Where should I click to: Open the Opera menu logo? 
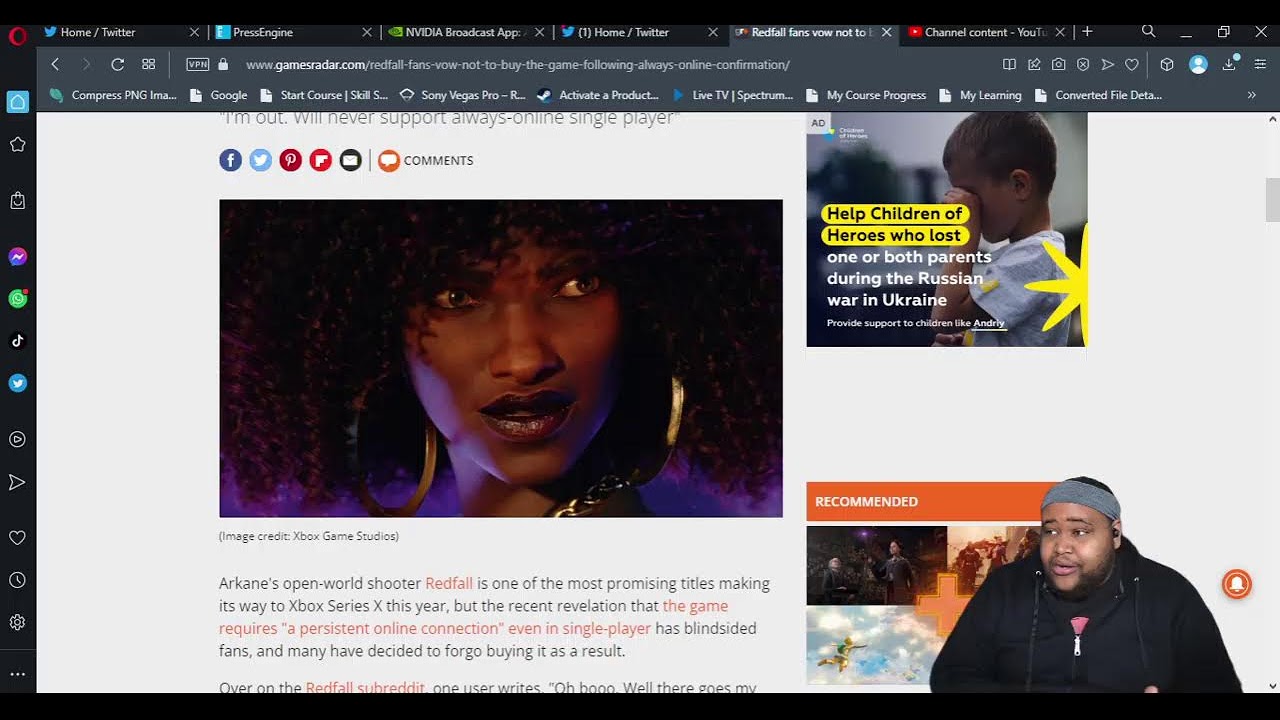(17, 36)
